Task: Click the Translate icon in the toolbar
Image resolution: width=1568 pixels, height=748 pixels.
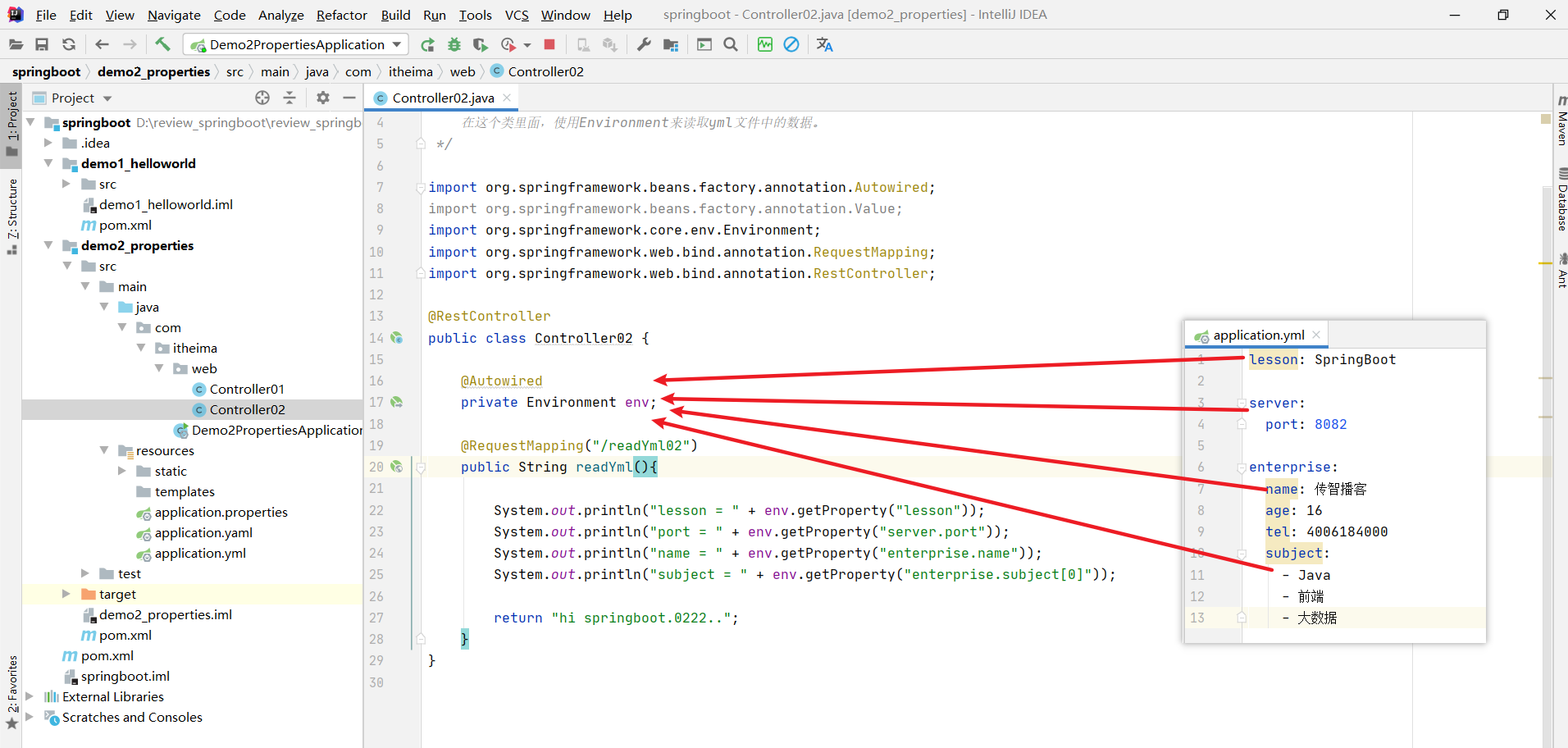Action: coord(824,44)
